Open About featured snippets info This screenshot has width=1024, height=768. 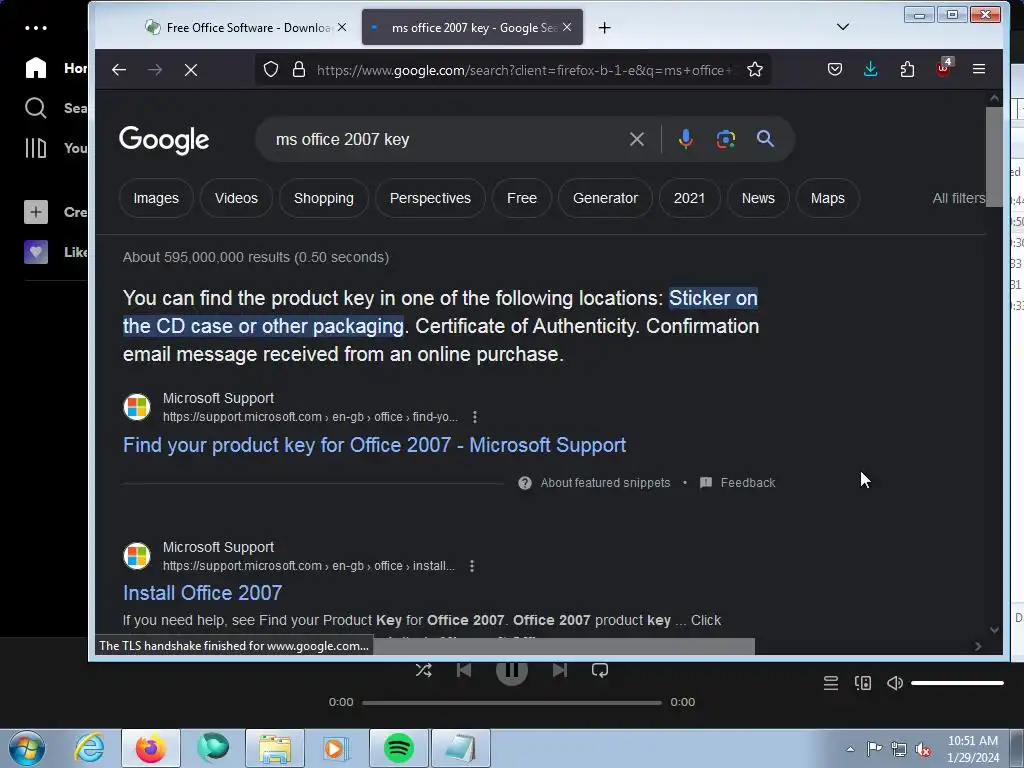click(594, 483)
